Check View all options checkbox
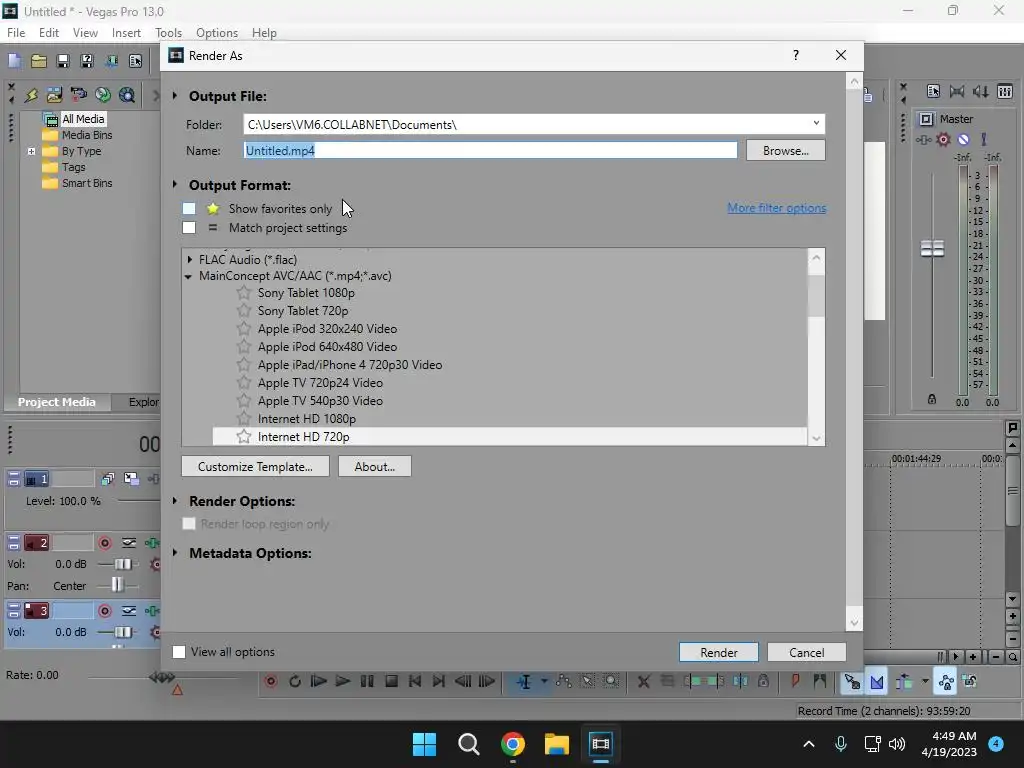 (x=179, y=652)
